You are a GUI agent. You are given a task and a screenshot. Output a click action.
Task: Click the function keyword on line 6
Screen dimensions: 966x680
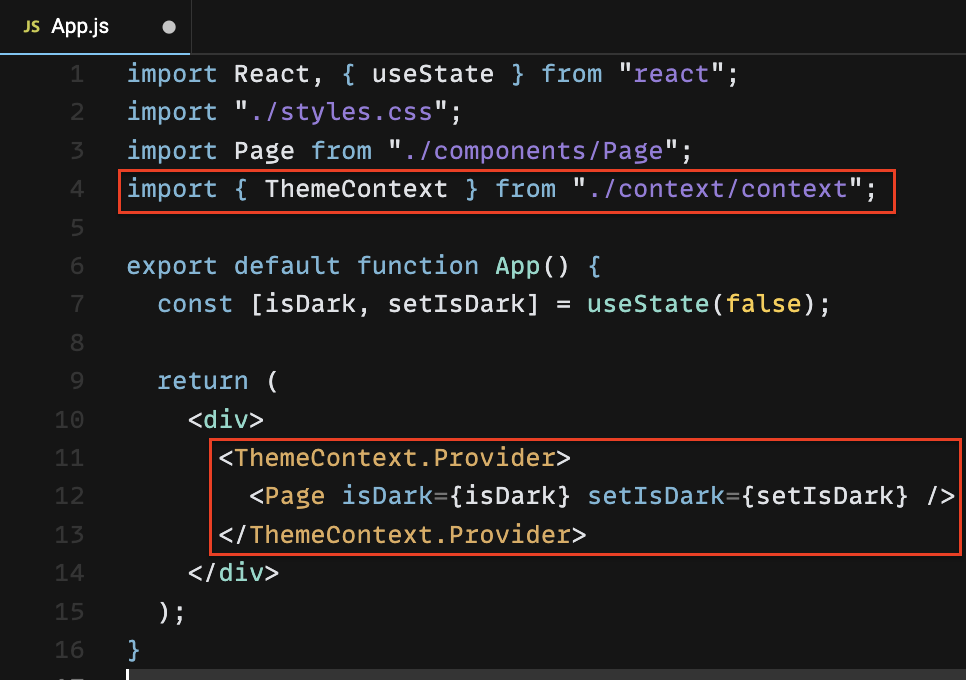pos(418,266)
